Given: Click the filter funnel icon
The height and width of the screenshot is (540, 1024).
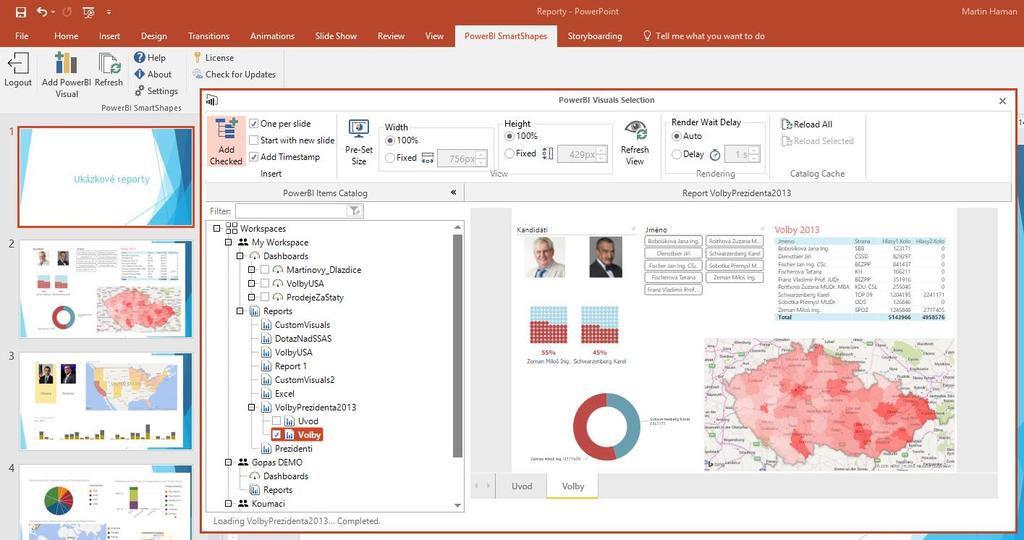Looking at the screenshot, I should coord(353,210).
